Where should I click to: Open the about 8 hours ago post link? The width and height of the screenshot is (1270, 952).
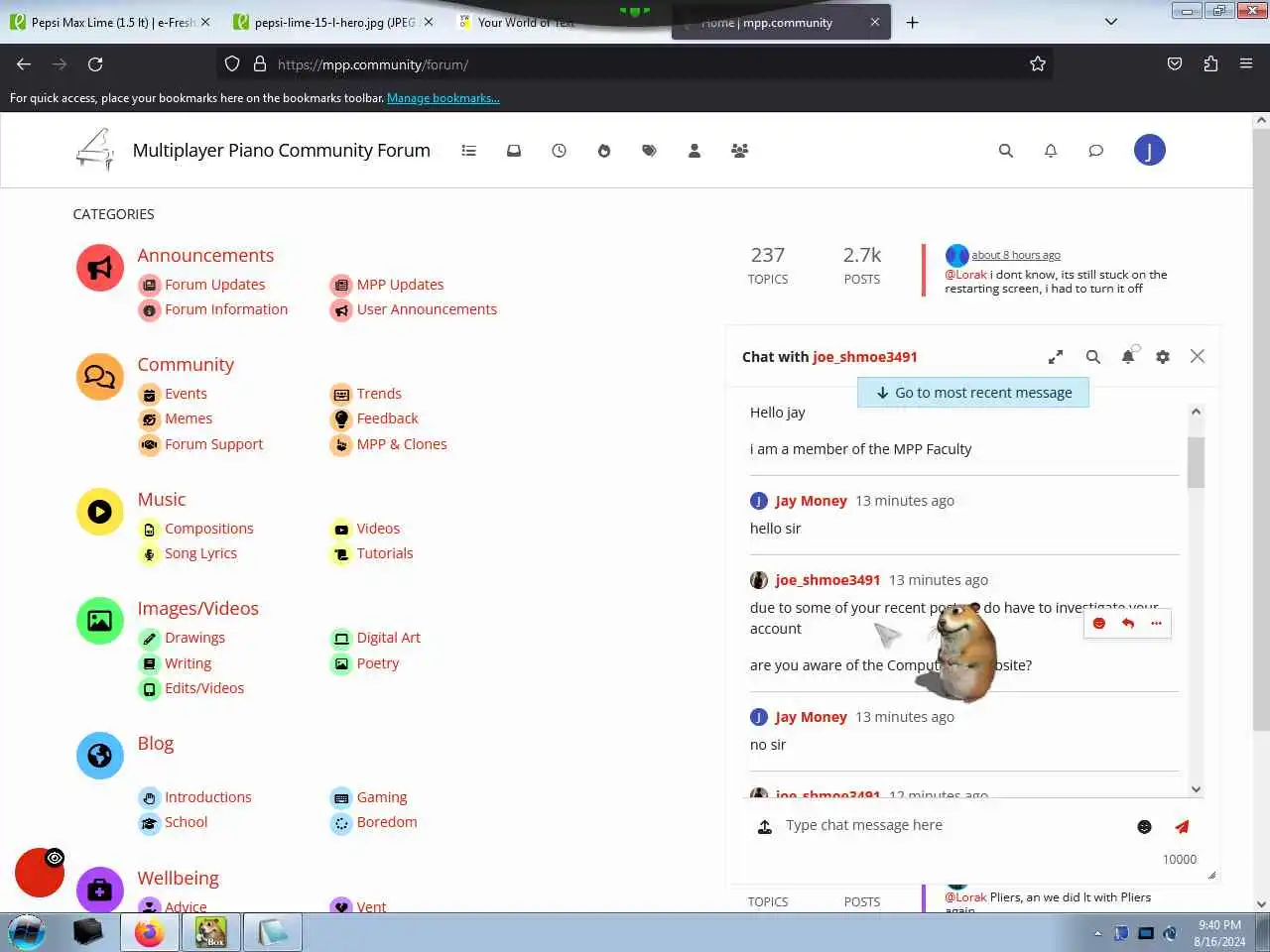1016,255
